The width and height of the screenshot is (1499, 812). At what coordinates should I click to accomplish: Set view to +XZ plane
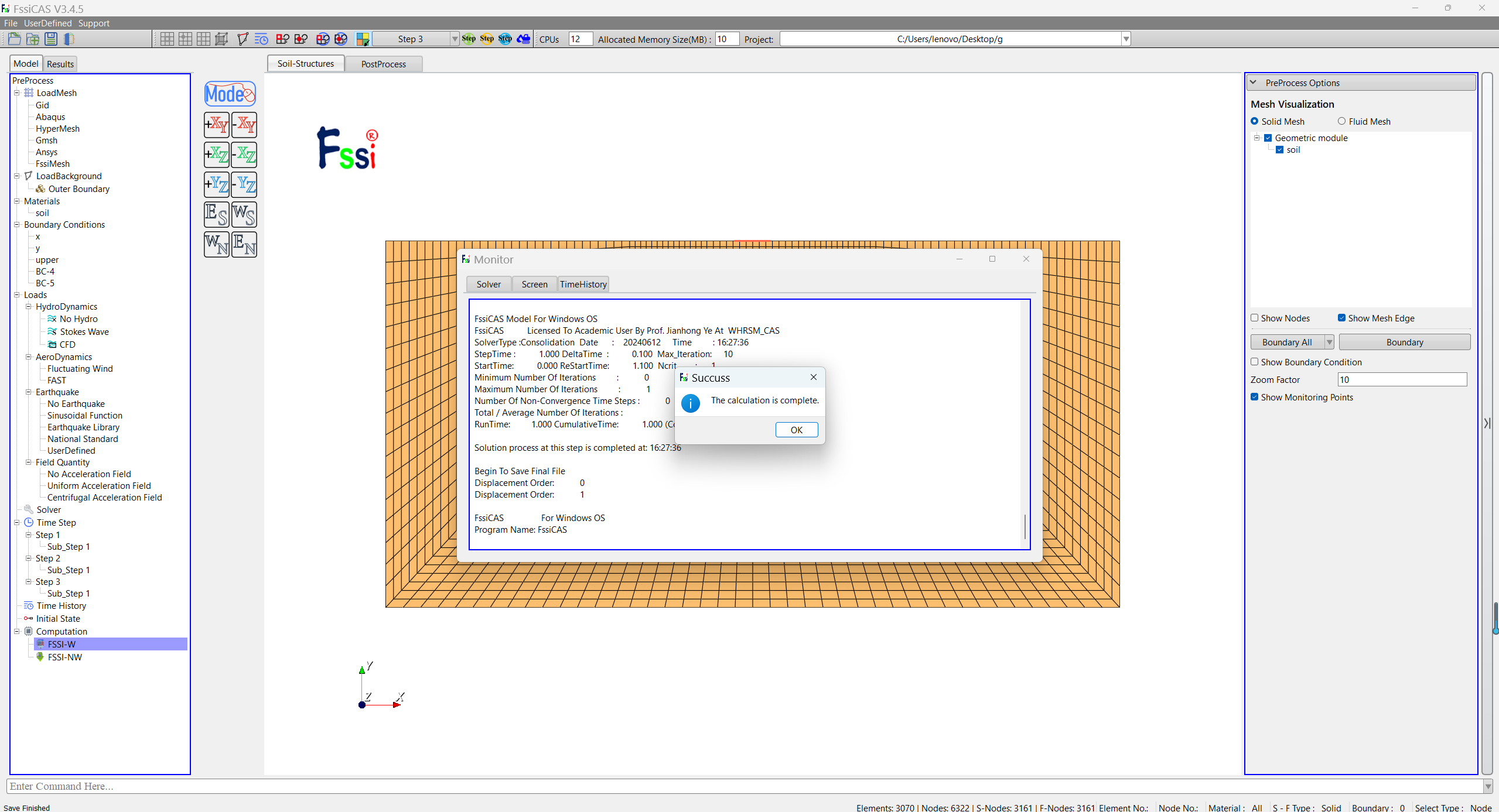click(217, 155)
